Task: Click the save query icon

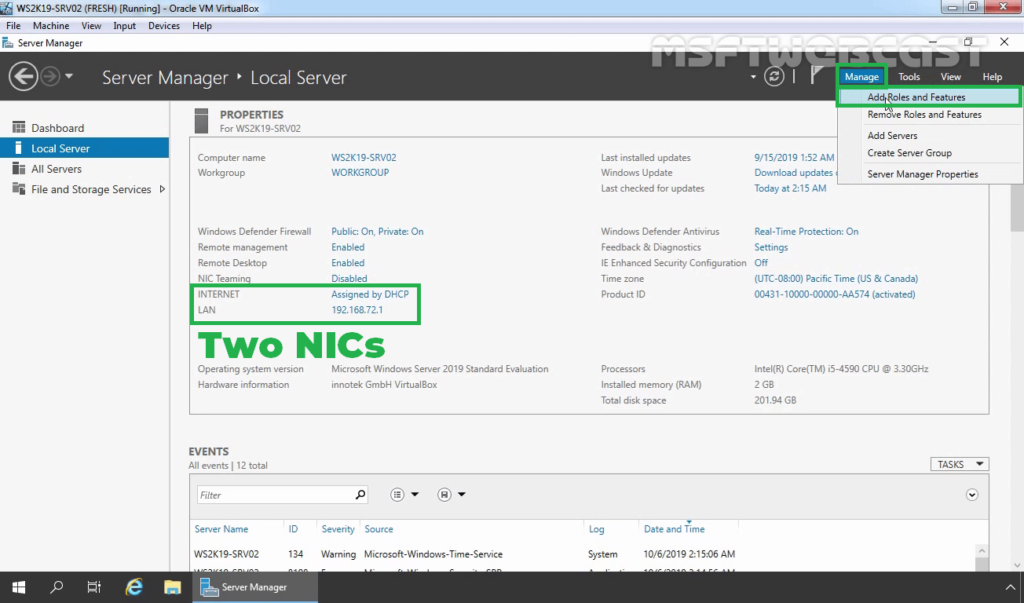Action: pyautogui.click(x=444, y=495)
